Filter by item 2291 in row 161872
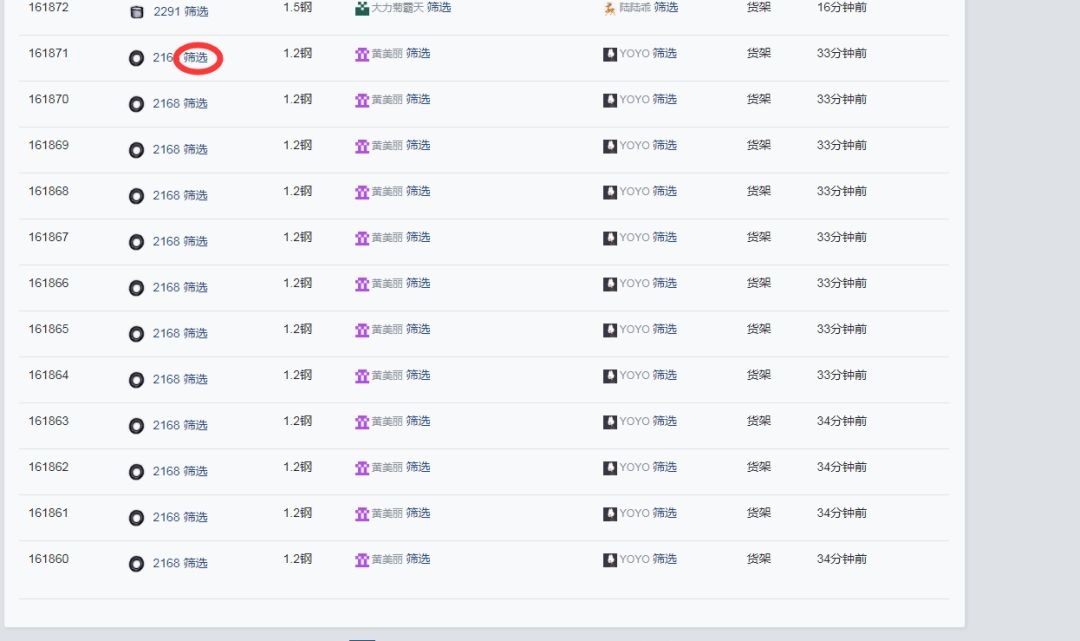The width and height of the screenshot is (1080, 641). coord(196,12)
